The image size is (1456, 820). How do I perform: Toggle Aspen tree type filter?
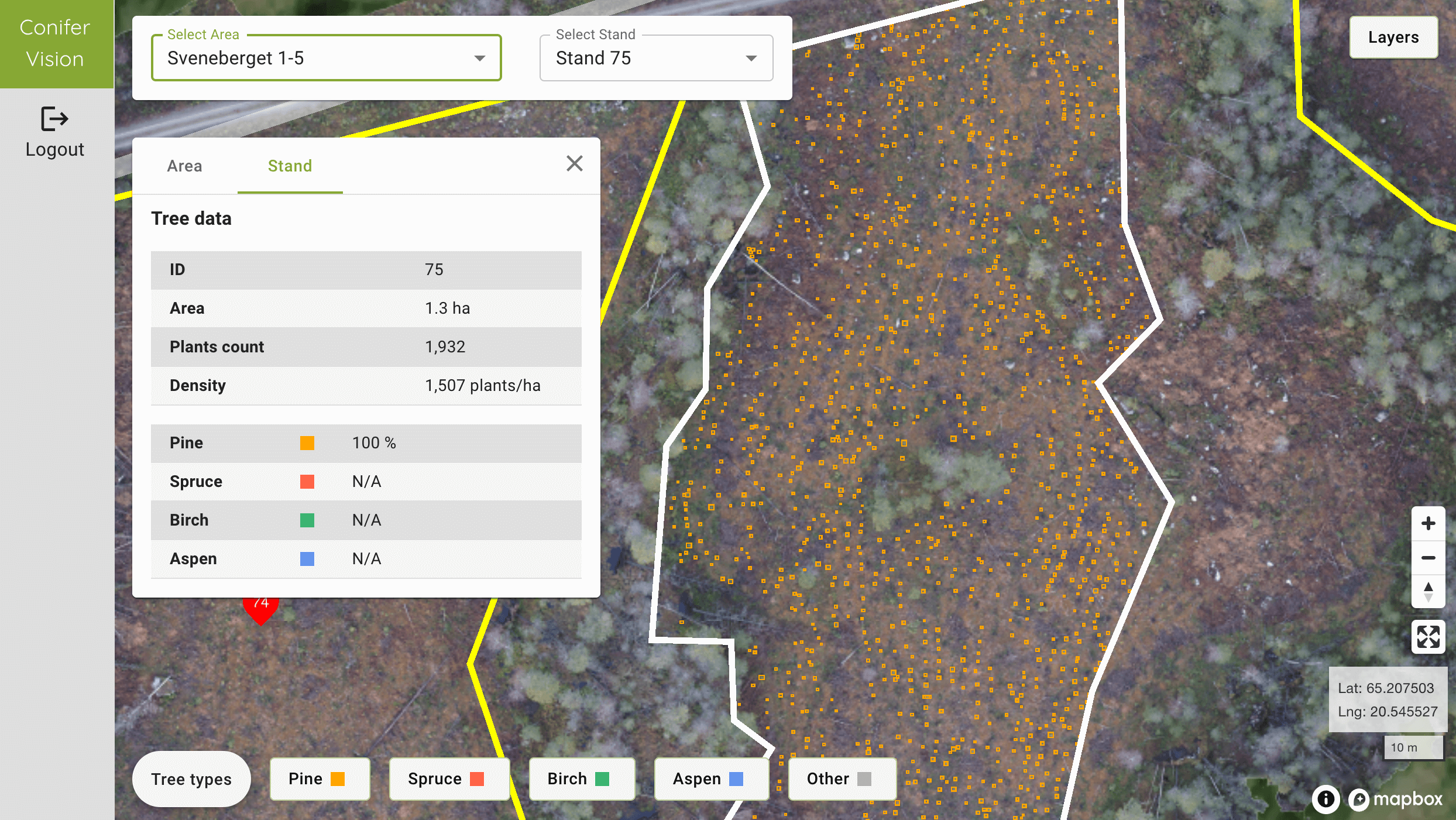coord(710,779)
